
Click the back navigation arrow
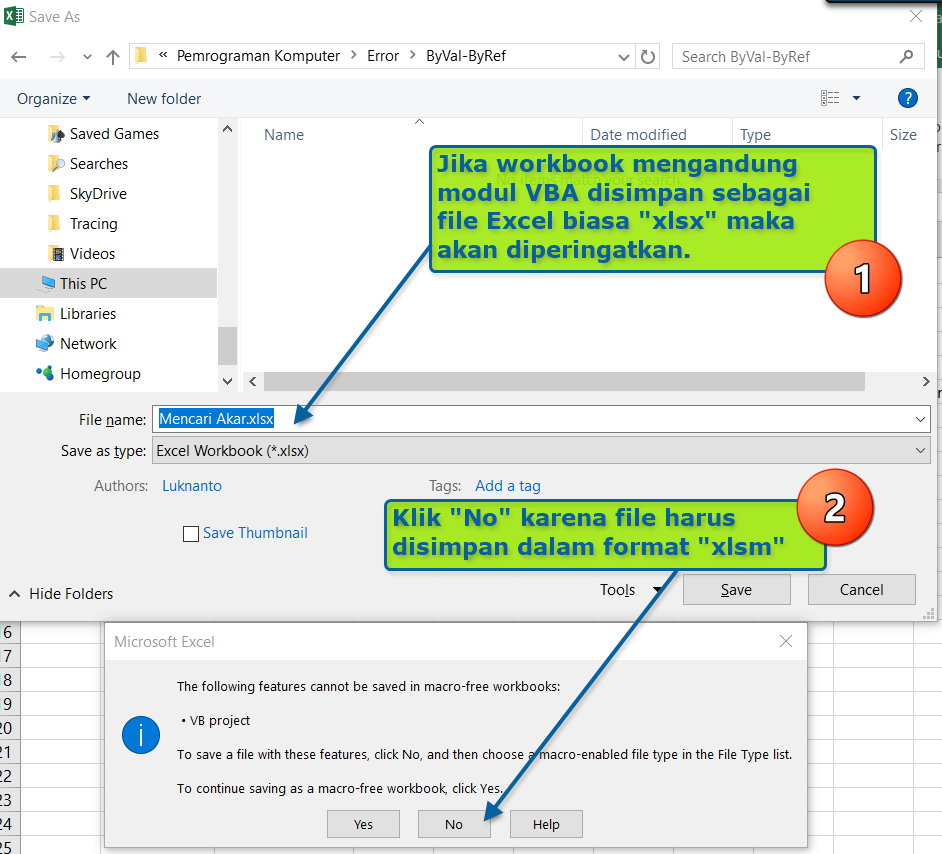click(20, 57)
